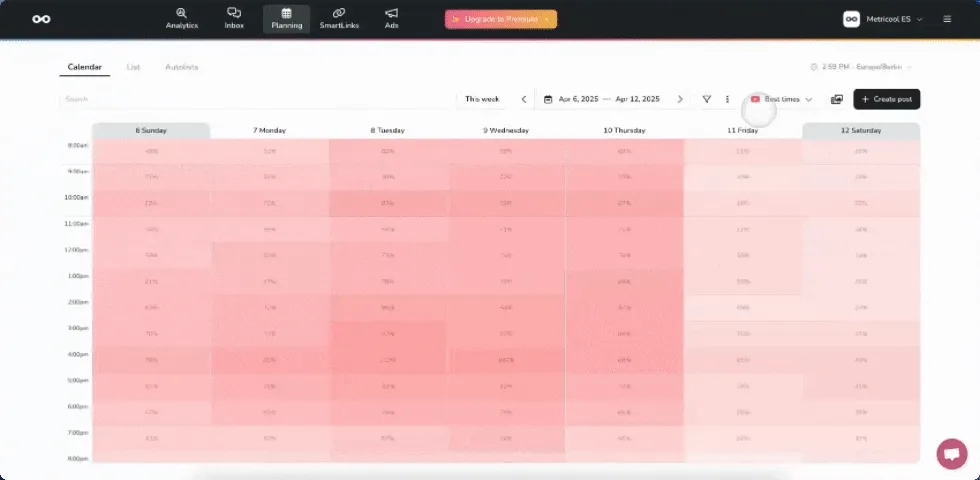
Task: Open the hamburger main menu
Action: (x=947, y=19)
